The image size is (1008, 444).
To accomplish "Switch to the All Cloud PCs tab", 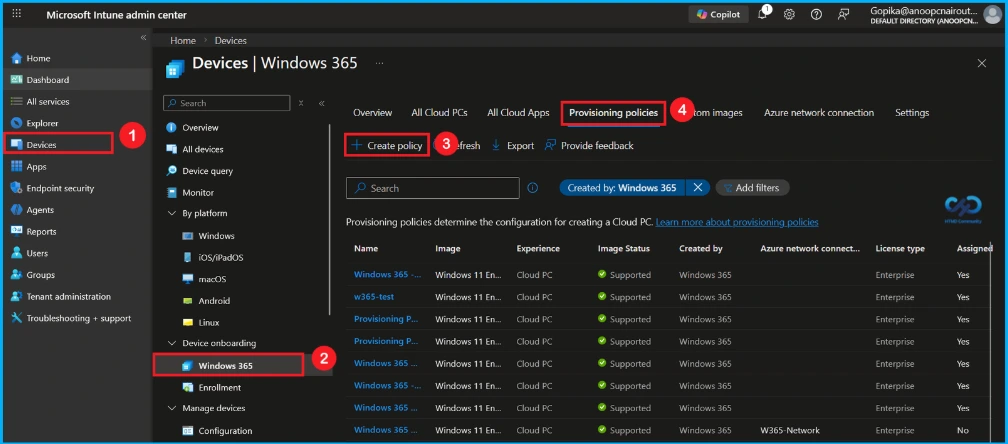I will 439,112.
